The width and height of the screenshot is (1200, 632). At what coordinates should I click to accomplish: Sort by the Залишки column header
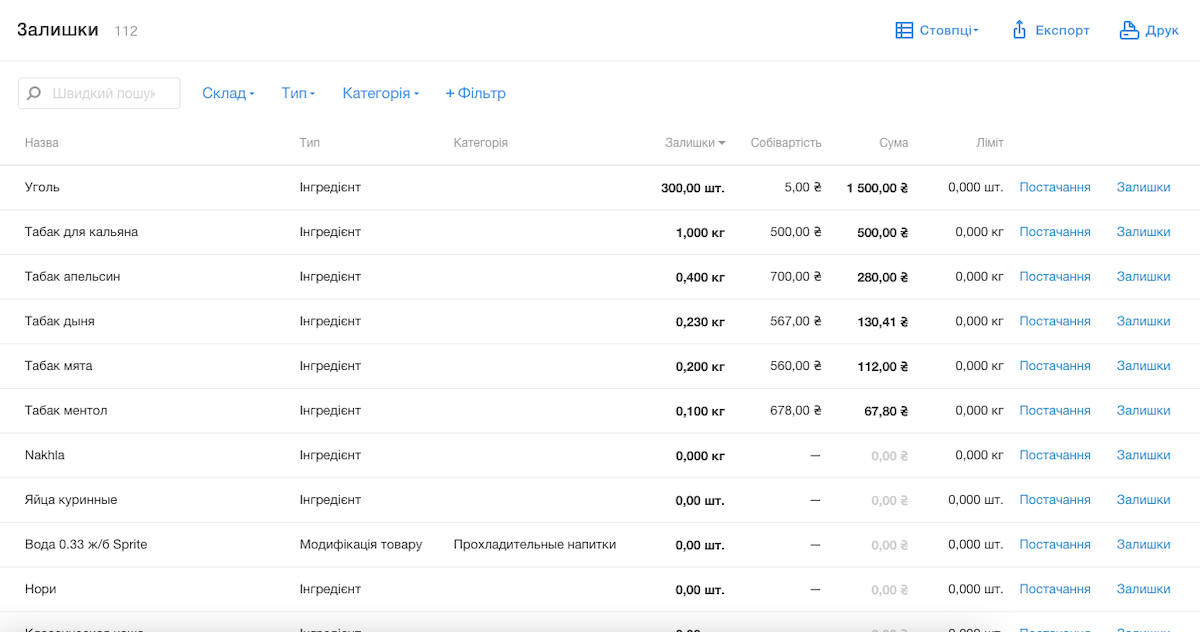point(694,143)
